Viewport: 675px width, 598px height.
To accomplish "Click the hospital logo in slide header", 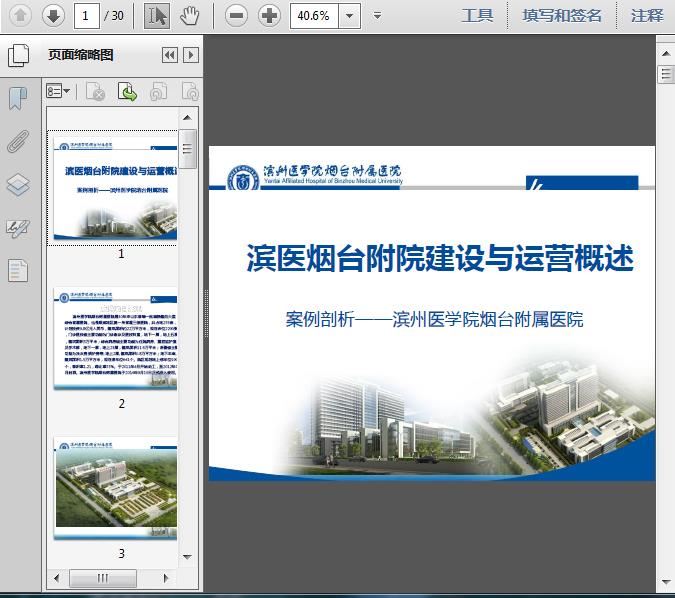I will tap(243, 178).
